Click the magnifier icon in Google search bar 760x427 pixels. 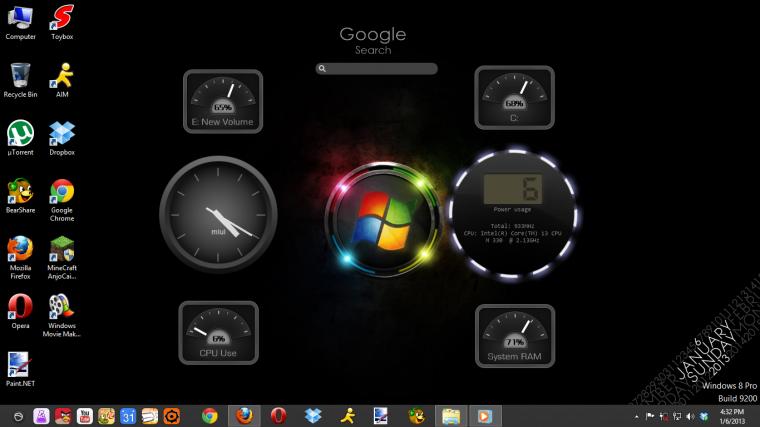[322, 69]
